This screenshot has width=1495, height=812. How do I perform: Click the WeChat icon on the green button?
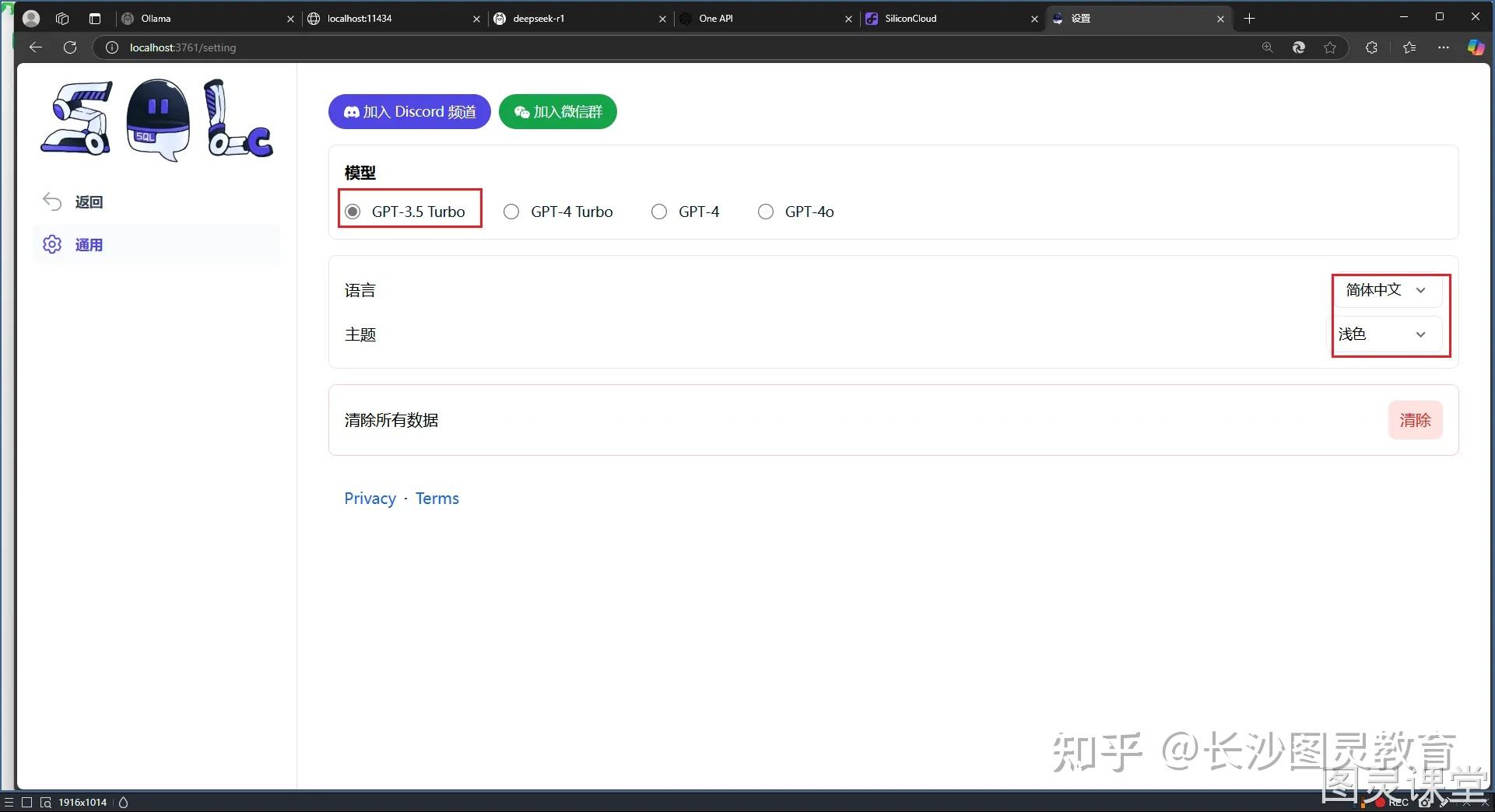pos(521,111)
